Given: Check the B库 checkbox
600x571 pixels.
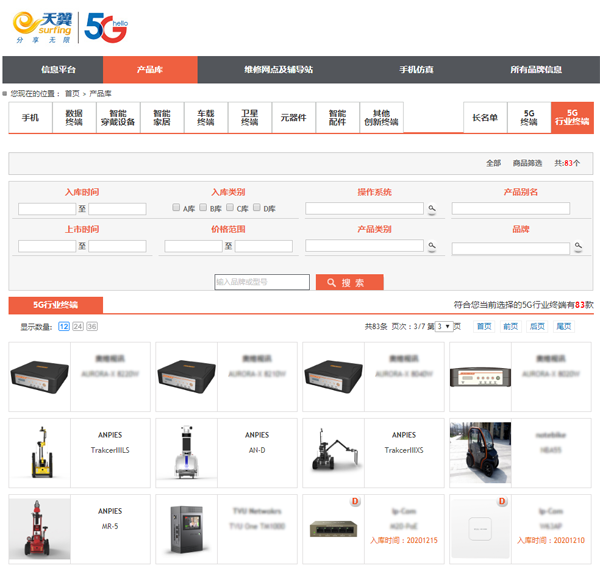Looking at the screenshot, I should [203, 208].
